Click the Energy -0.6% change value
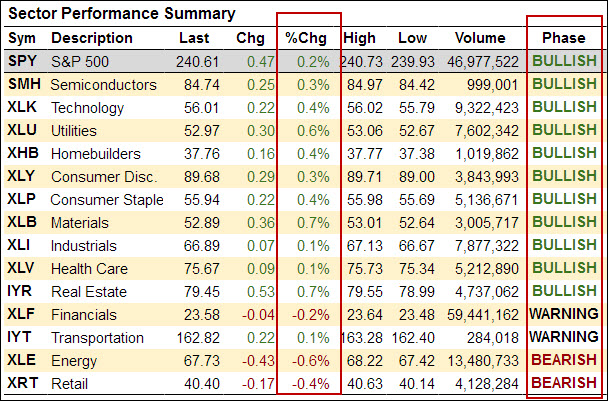This screenshot has height=401, width=608. click(311, 361)
